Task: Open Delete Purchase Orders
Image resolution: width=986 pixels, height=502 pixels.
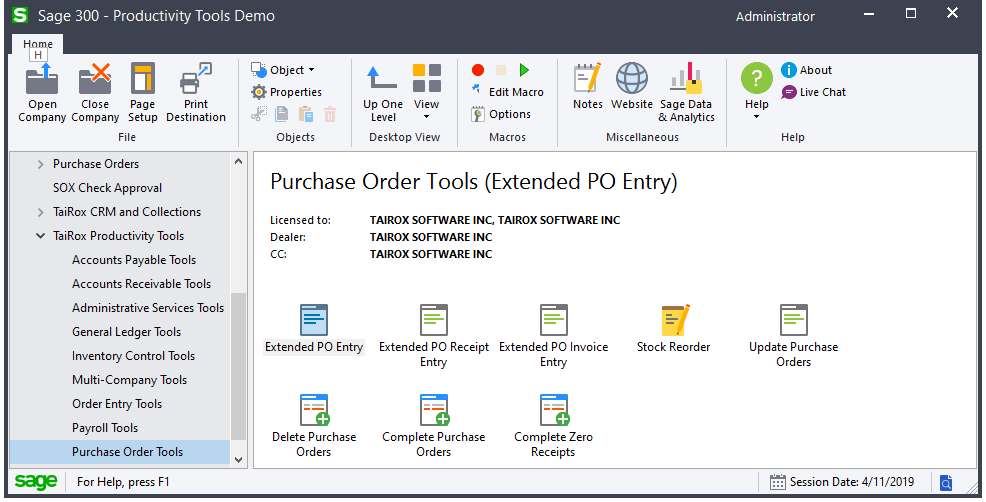Action: 314,426
